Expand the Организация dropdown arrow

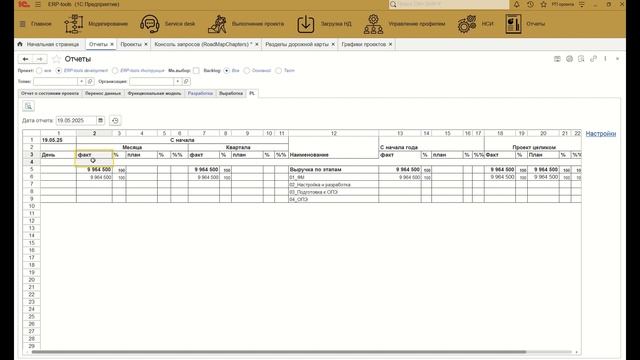178,82
